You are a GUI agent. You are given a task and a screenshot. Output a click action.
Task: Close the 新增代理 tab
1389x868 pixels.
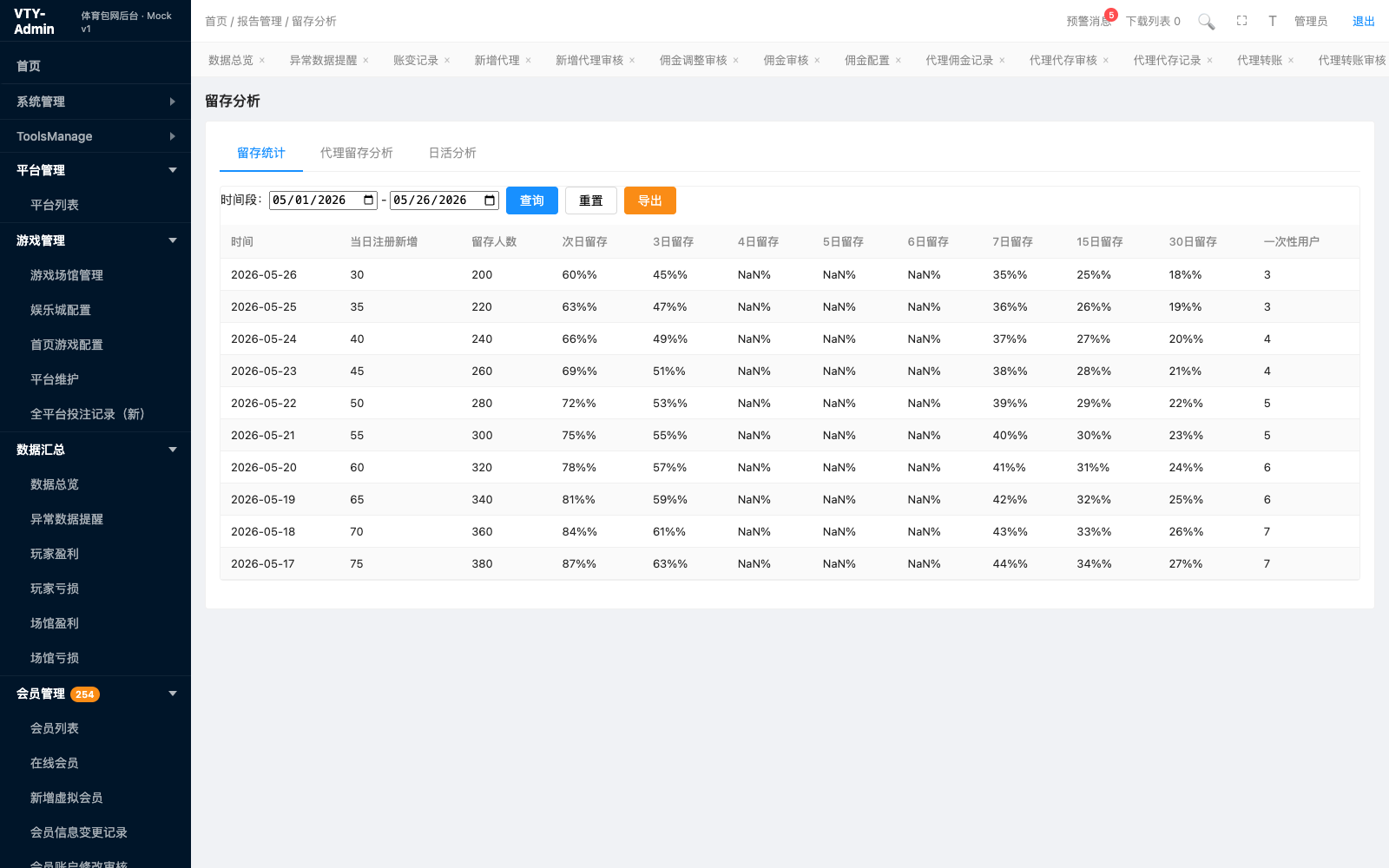click(528, 61)
